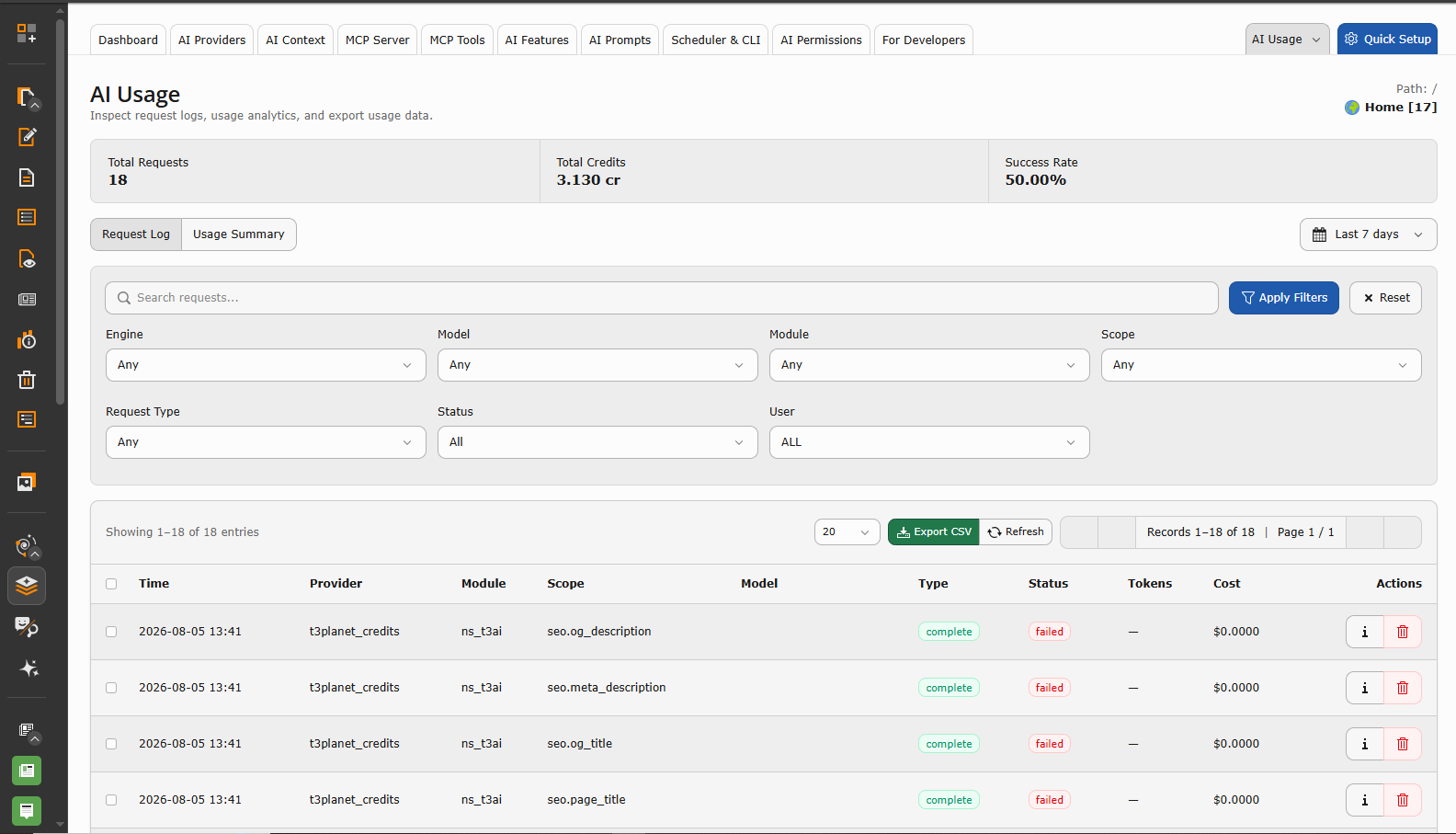Screen dimensions: 1456x834
Task: Switch to the AI Providers tab
Action: tap(211, 40)
